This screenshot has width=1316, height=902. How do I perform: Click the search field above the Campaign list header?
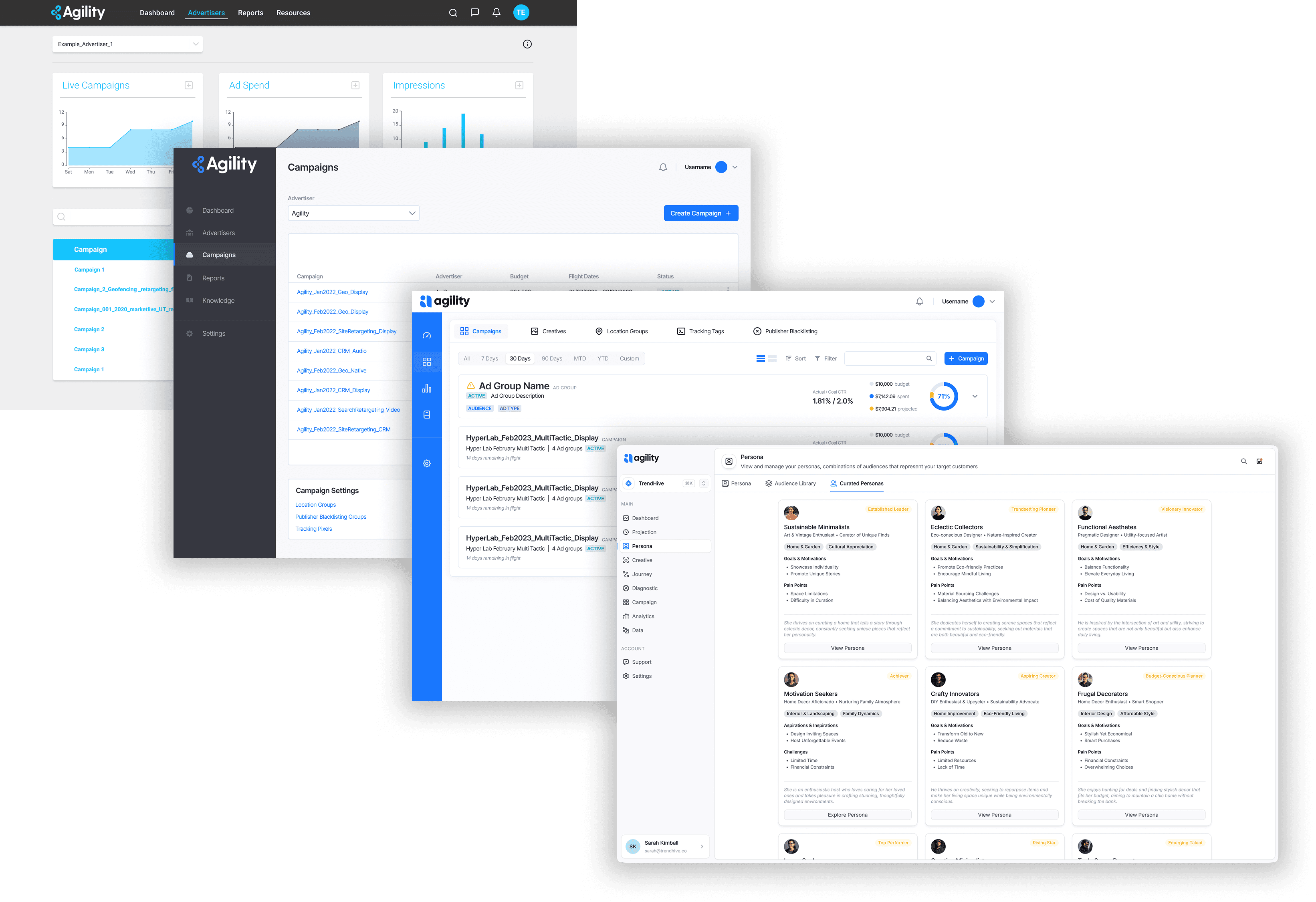tap(111, 217)
